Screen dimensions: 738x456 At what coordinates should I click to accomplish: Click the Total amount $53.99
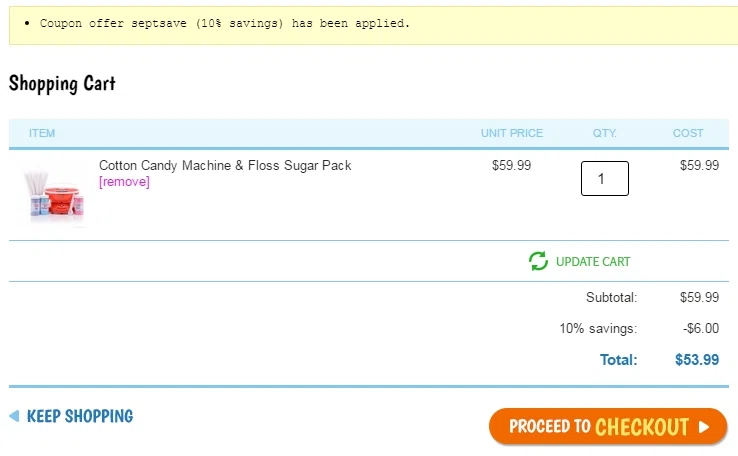[x=697, y=360]
